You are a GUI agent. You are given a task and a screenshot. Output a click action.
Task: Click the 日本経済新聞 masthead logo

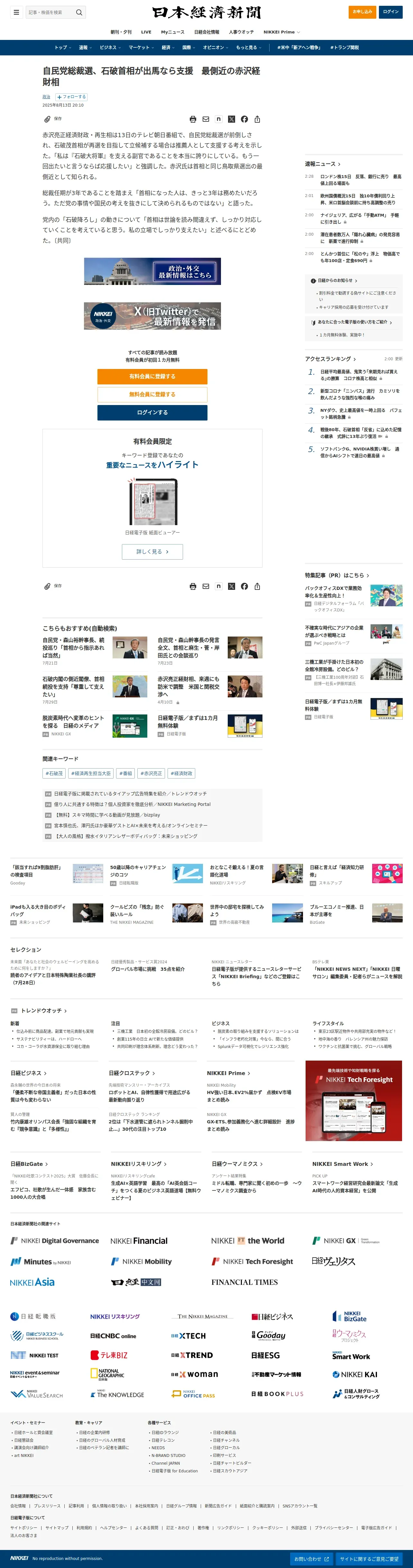206,12
